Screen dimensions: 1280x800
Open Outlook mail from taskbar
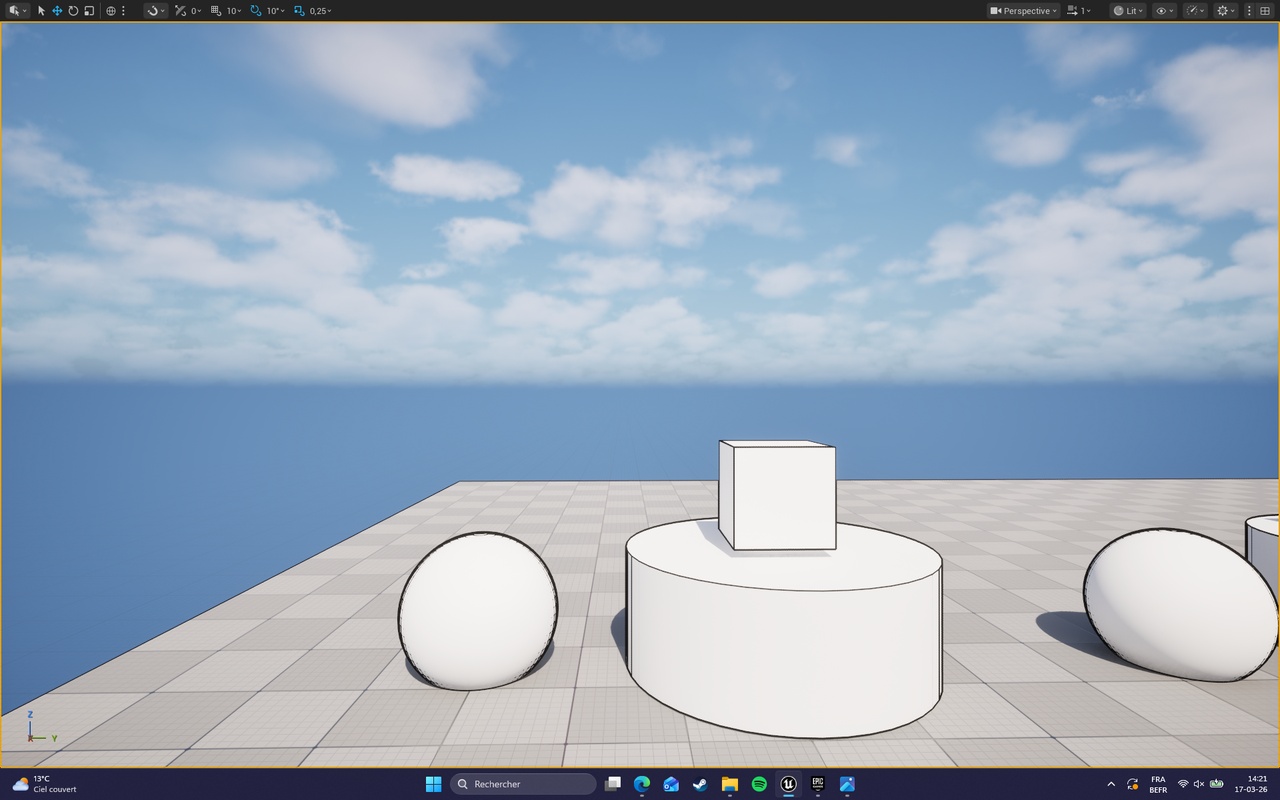click(x=671, y=784)
